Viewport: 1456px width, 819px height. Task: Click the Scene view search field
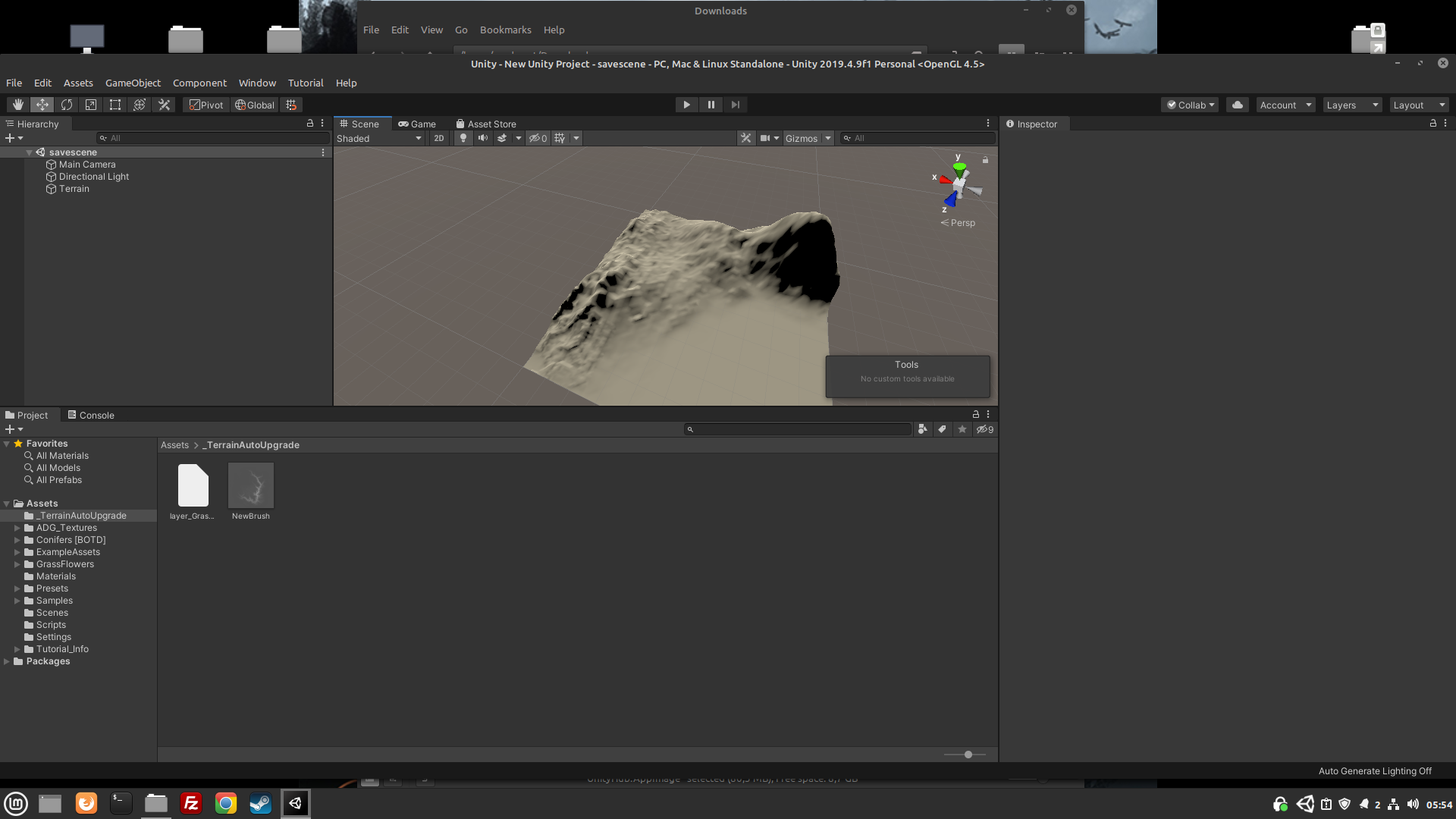918,138
